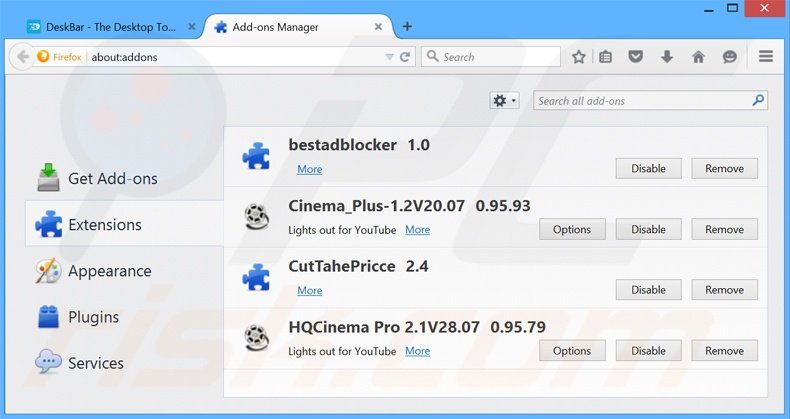Click the HQCinema Pro film reel icon
The image size is (790, 419).
pos(256,337)
